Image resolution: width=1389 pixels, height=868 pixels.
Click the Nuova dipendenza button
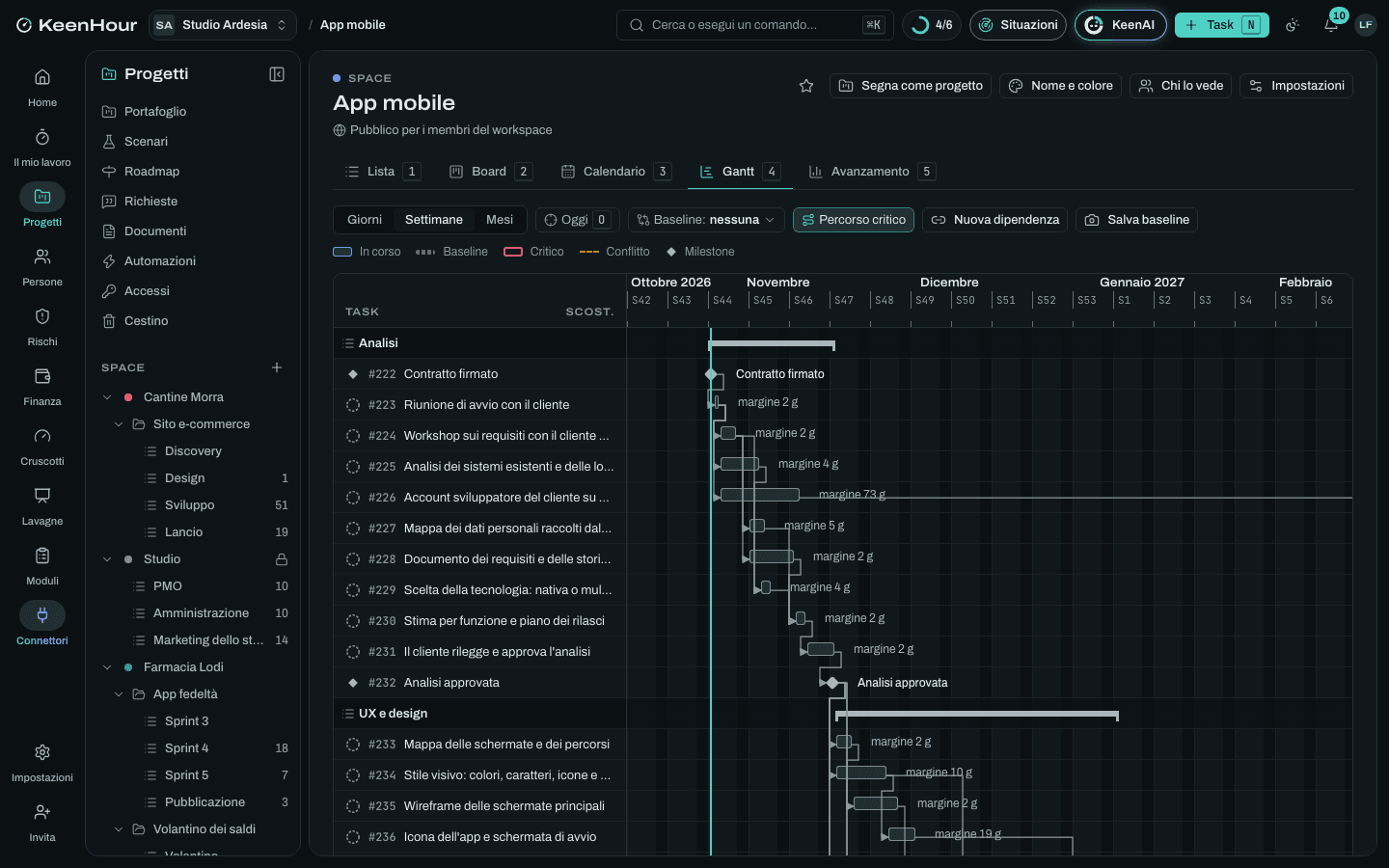tap(995, 220)
